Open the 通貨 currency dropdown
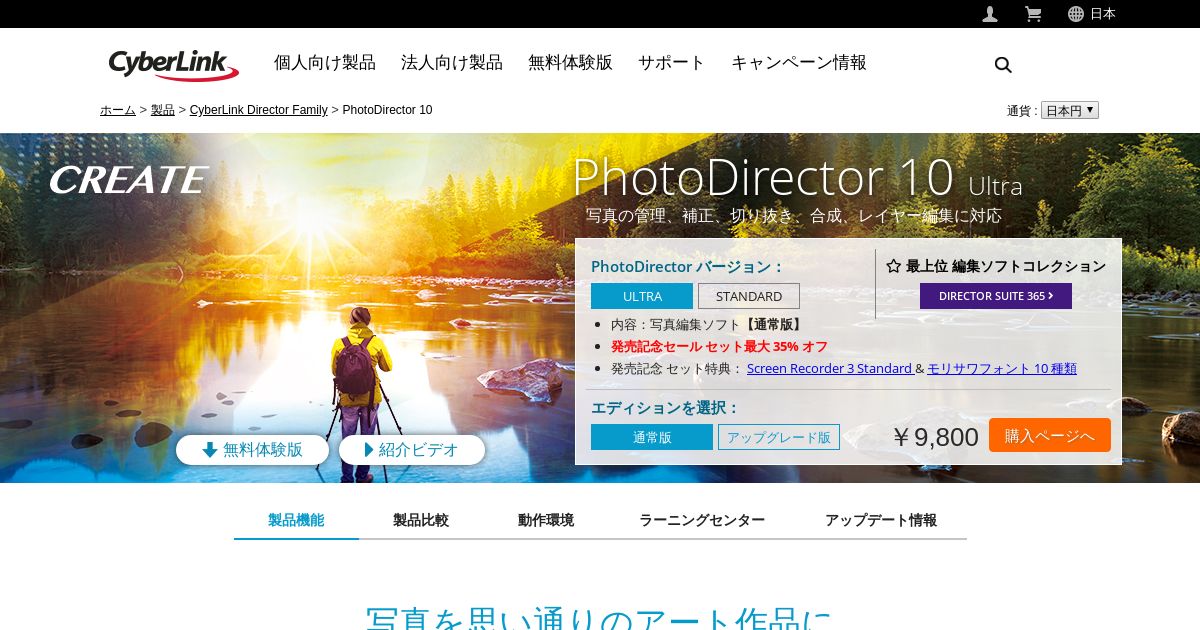1200x630 pixels. (x=1070, y=110)
